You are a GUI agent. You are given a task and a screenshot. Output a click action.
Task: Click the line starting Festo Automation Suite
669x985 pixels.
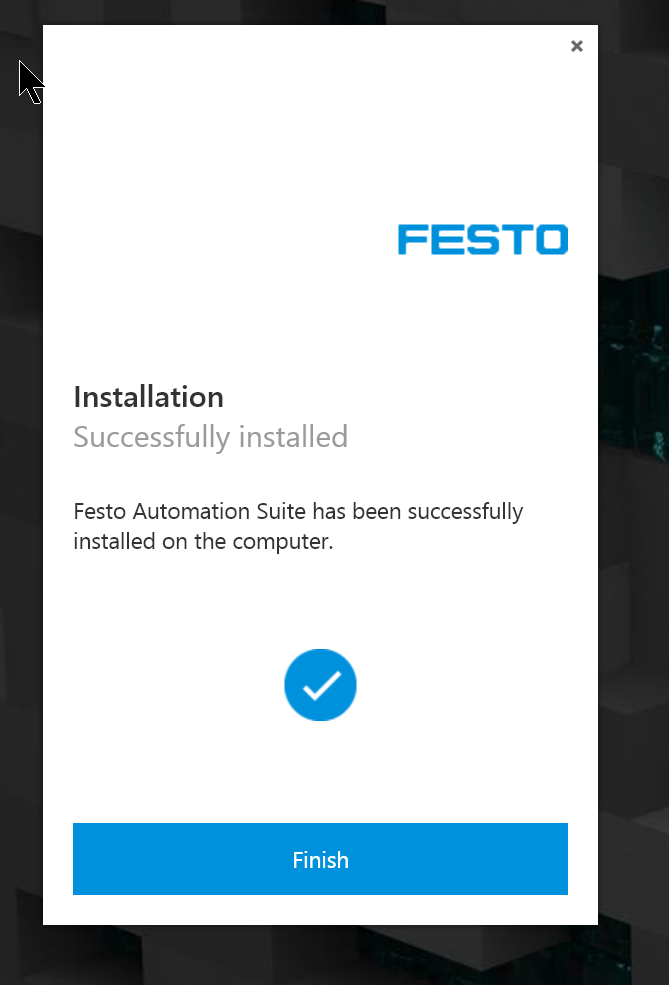click(298, 512)
